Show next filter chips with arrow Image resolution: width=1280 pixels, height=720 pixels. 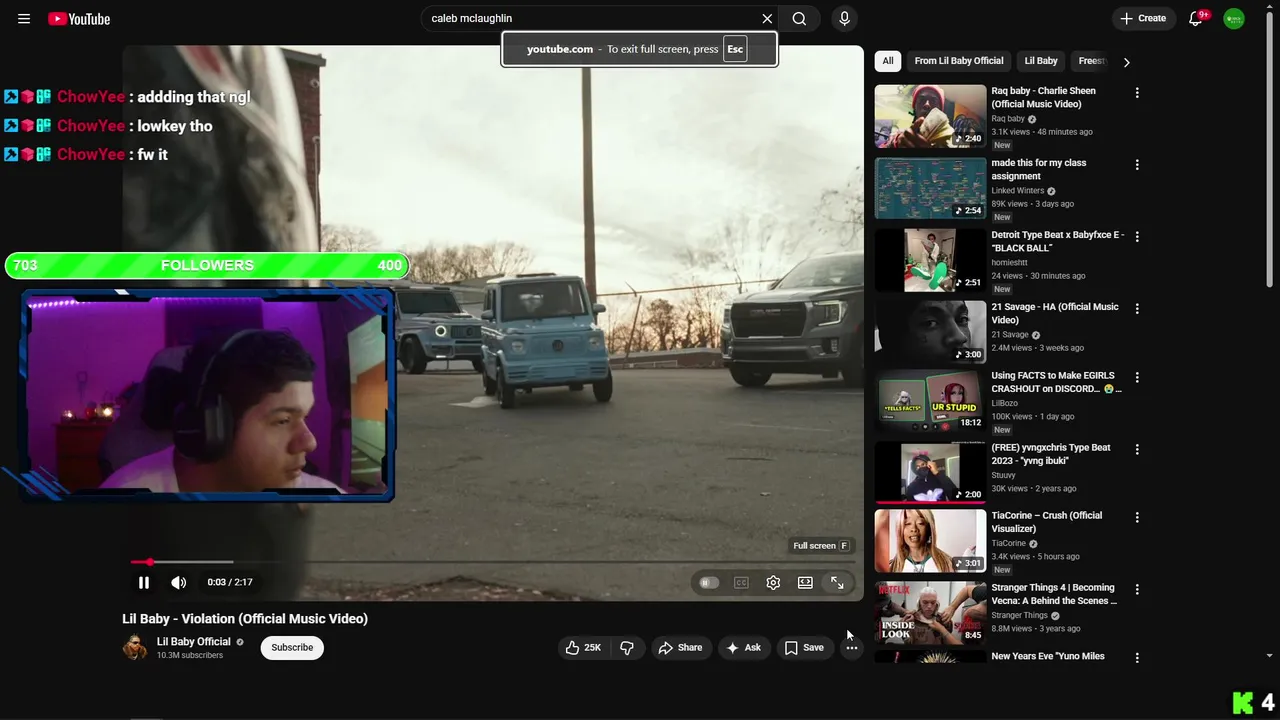click(x=1126, y=62)
